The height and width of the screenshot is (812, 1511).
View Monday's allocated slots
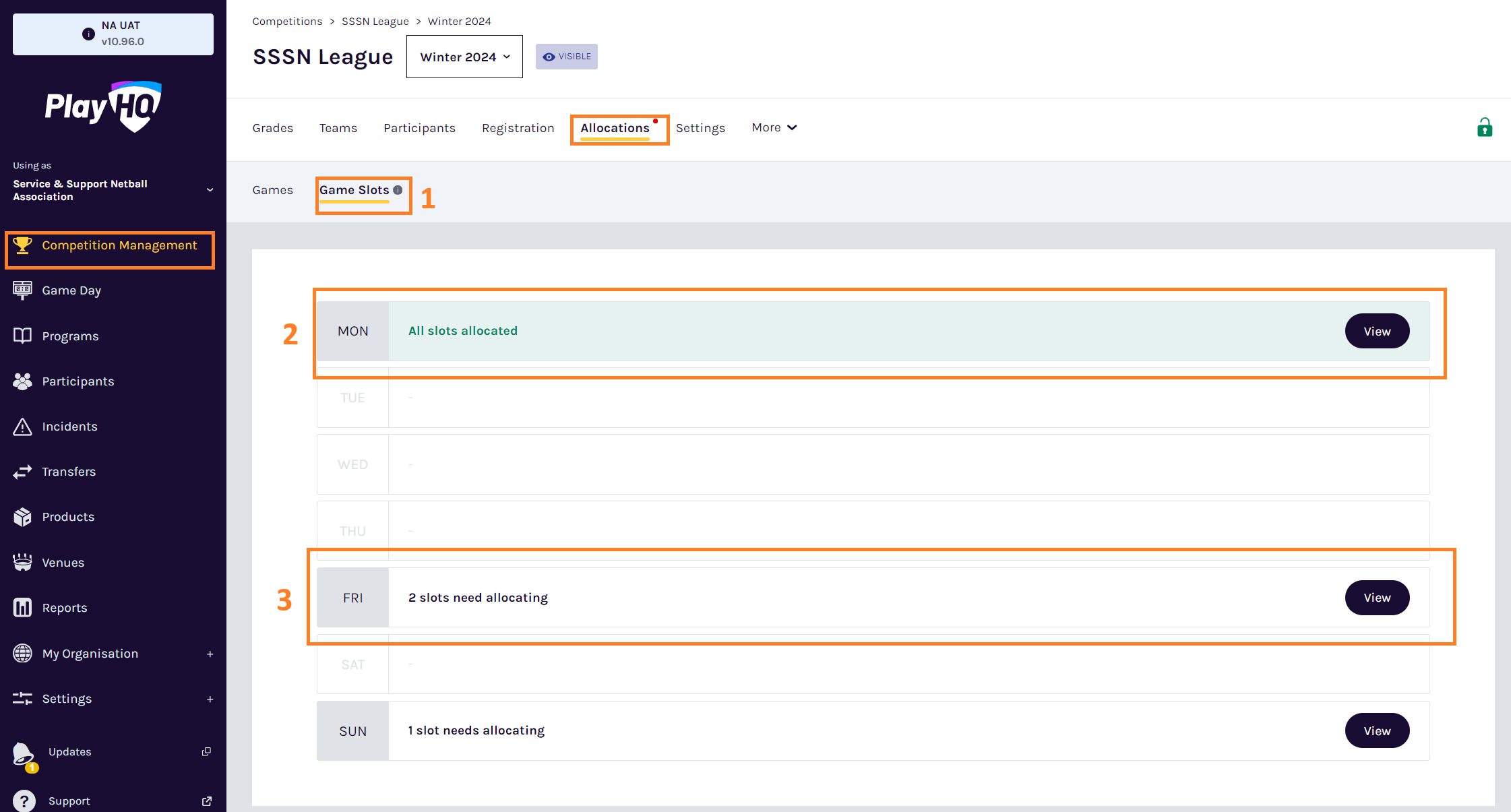[x=1378, y=331]
